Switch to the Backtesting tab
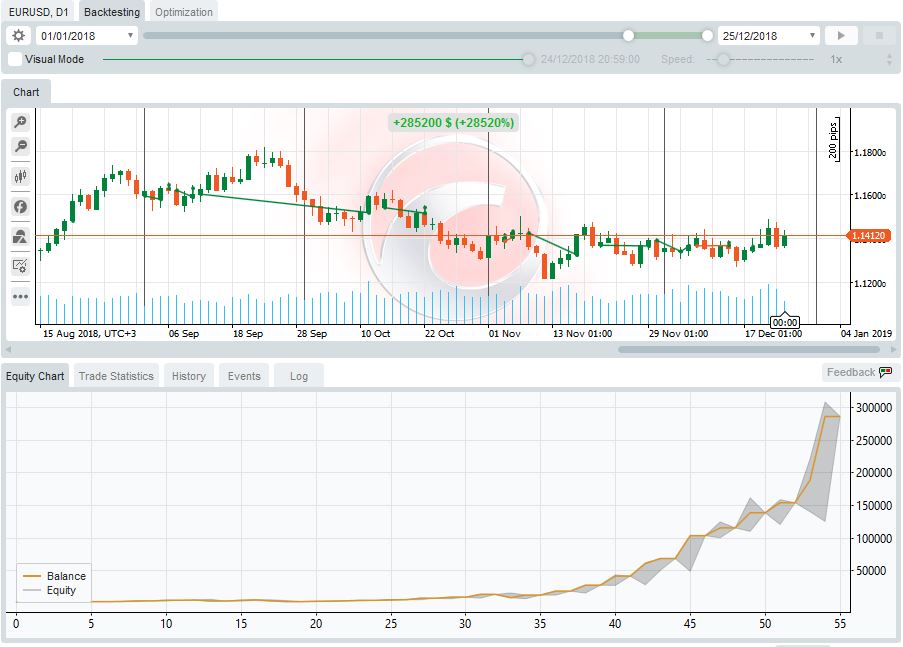 112,12
